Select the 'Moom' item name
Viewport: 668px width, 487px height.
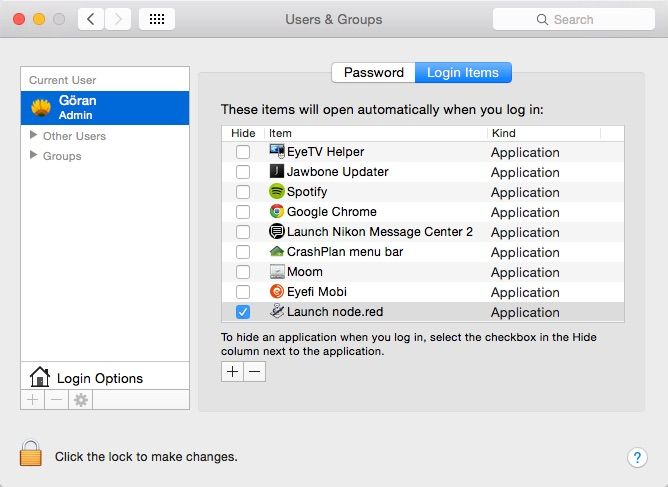[x=305, y=271]
